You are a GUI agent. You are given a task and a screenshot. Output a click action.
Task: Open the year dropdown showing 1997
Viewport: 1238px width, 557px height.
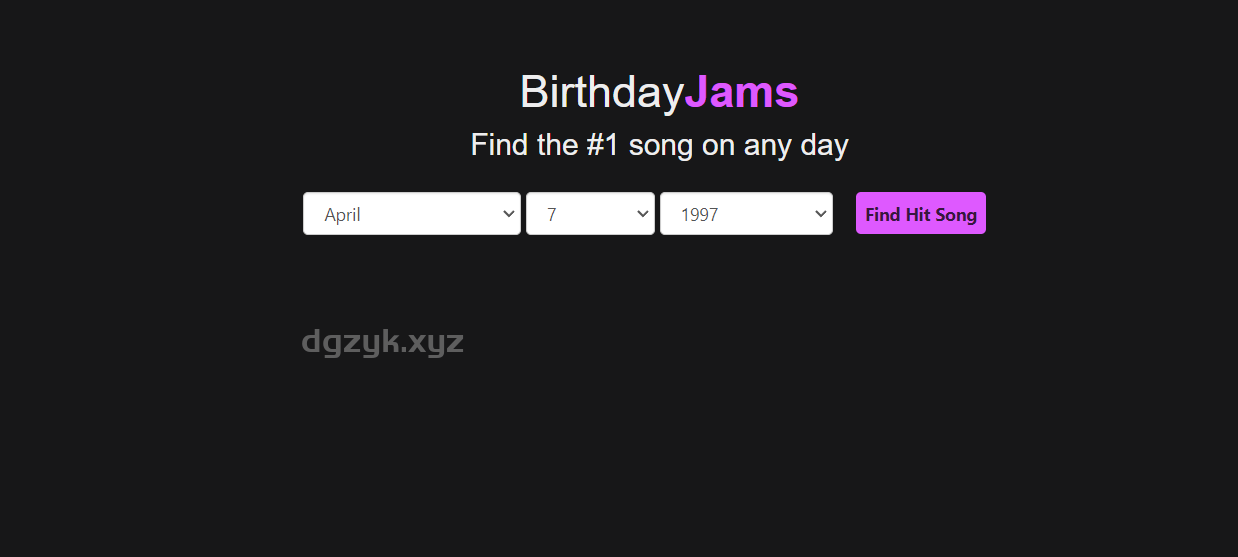click(746, 214)
